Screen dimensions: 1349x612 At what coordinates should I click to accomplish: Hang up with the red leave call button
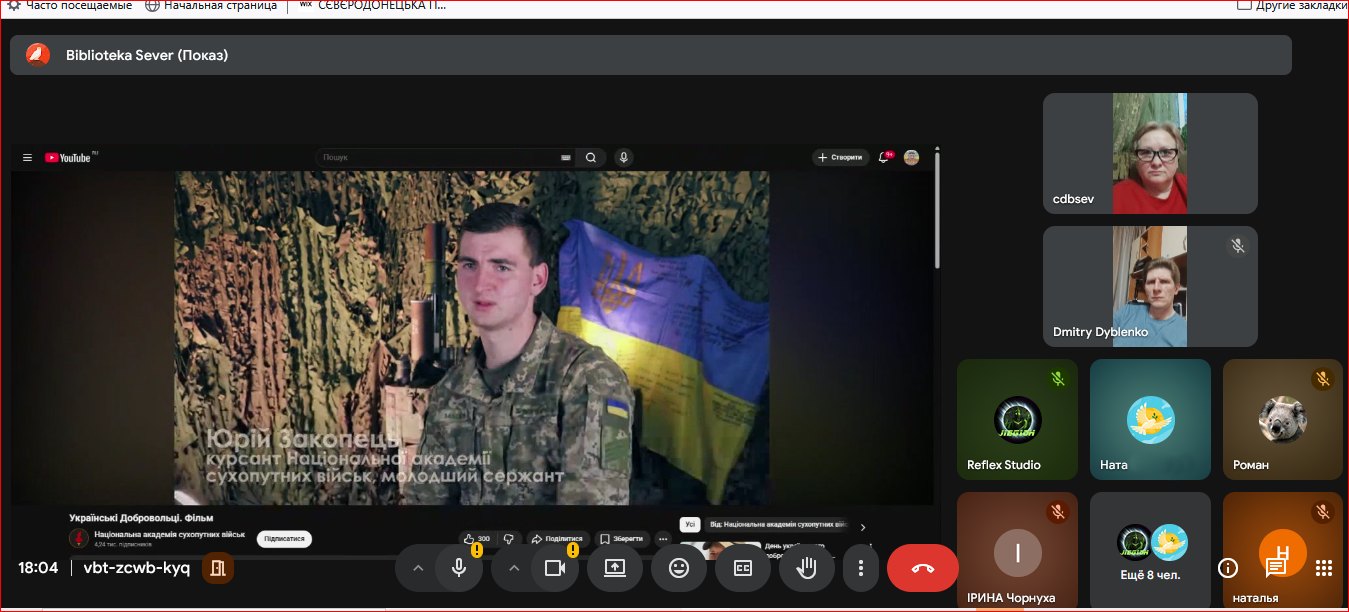922,568
